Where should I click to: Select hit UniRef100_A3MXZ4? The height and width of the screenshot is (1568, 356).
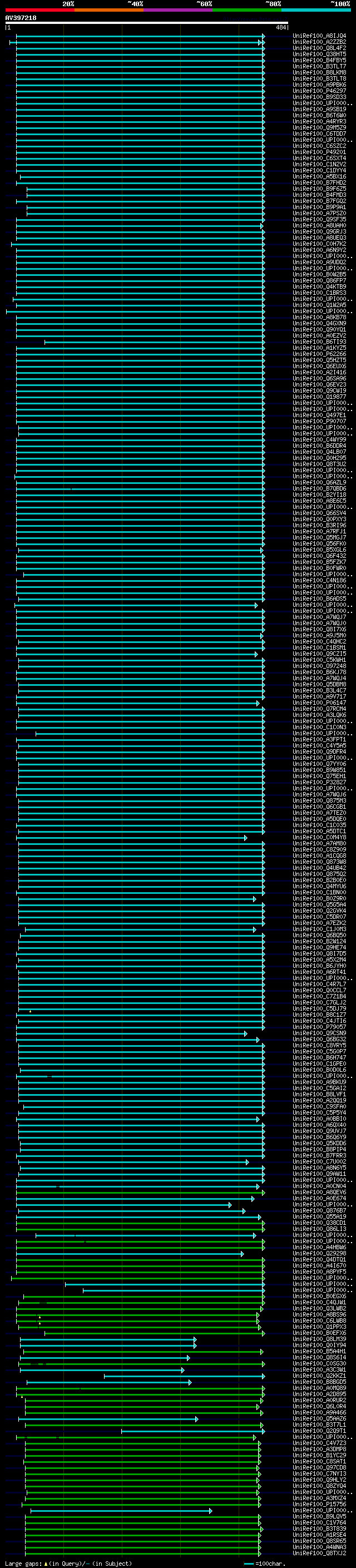pyautogui.click(x=319, y=1498)
